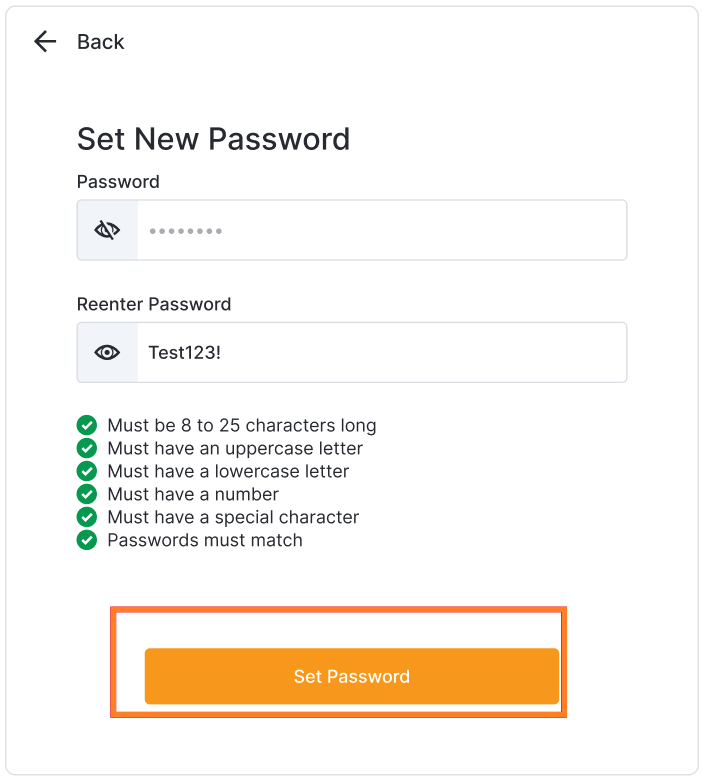Click the green check next to number rule
The height and width of the screenshot is (780, 703).
pos(87,494)
